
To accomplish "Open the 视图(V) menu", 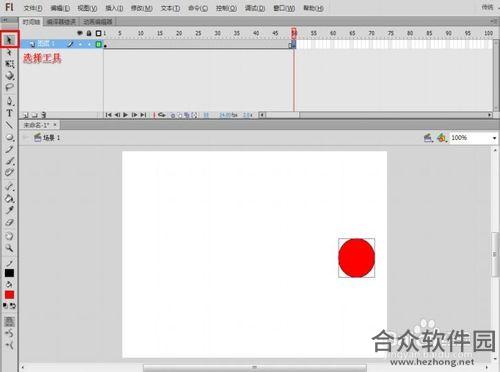I will tap(87, 8).
